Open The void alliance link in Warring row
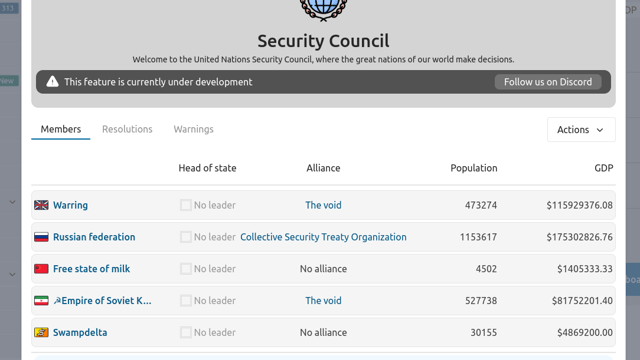 [x=323, y=205]
